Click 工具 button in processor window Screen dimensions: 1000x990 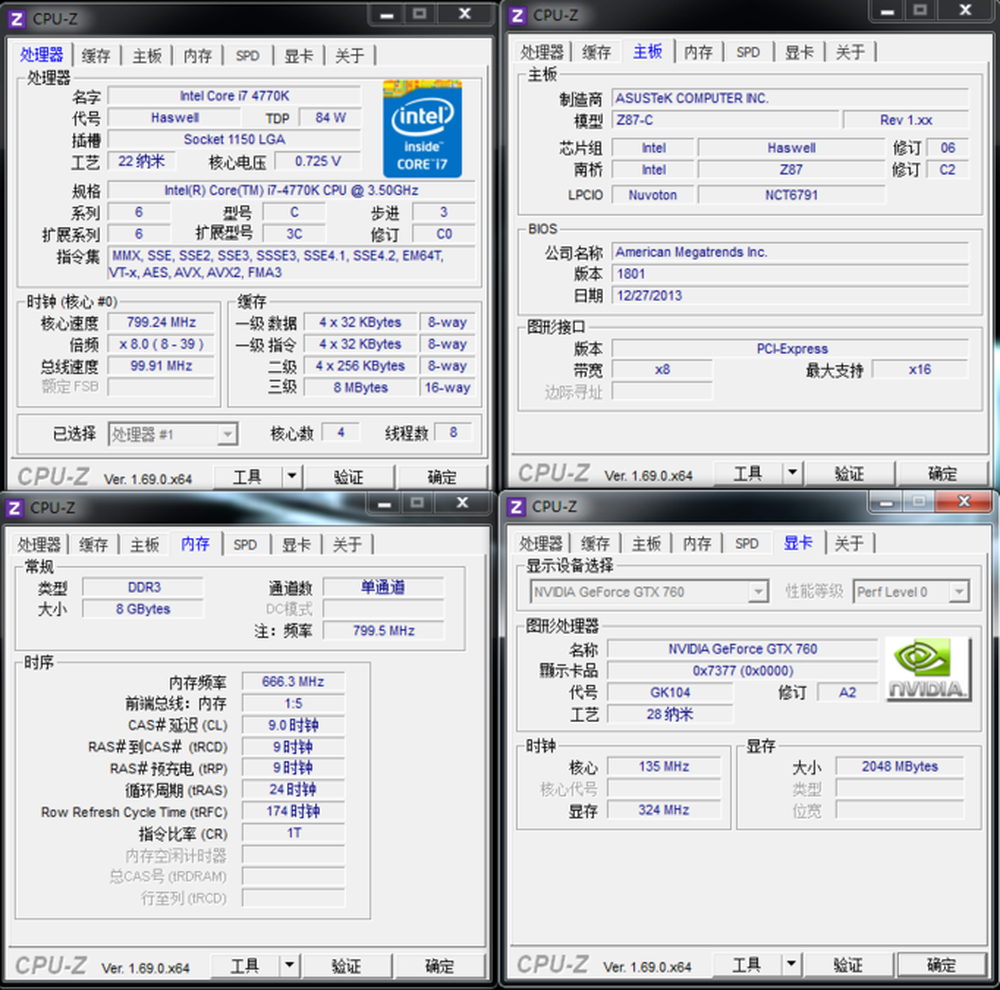247,477
